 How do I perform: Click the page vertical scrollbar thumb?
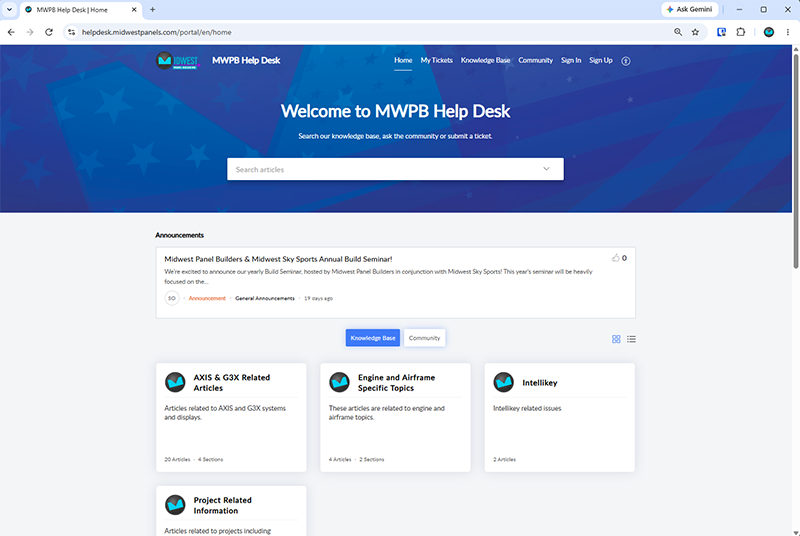(x=795, y=161)
